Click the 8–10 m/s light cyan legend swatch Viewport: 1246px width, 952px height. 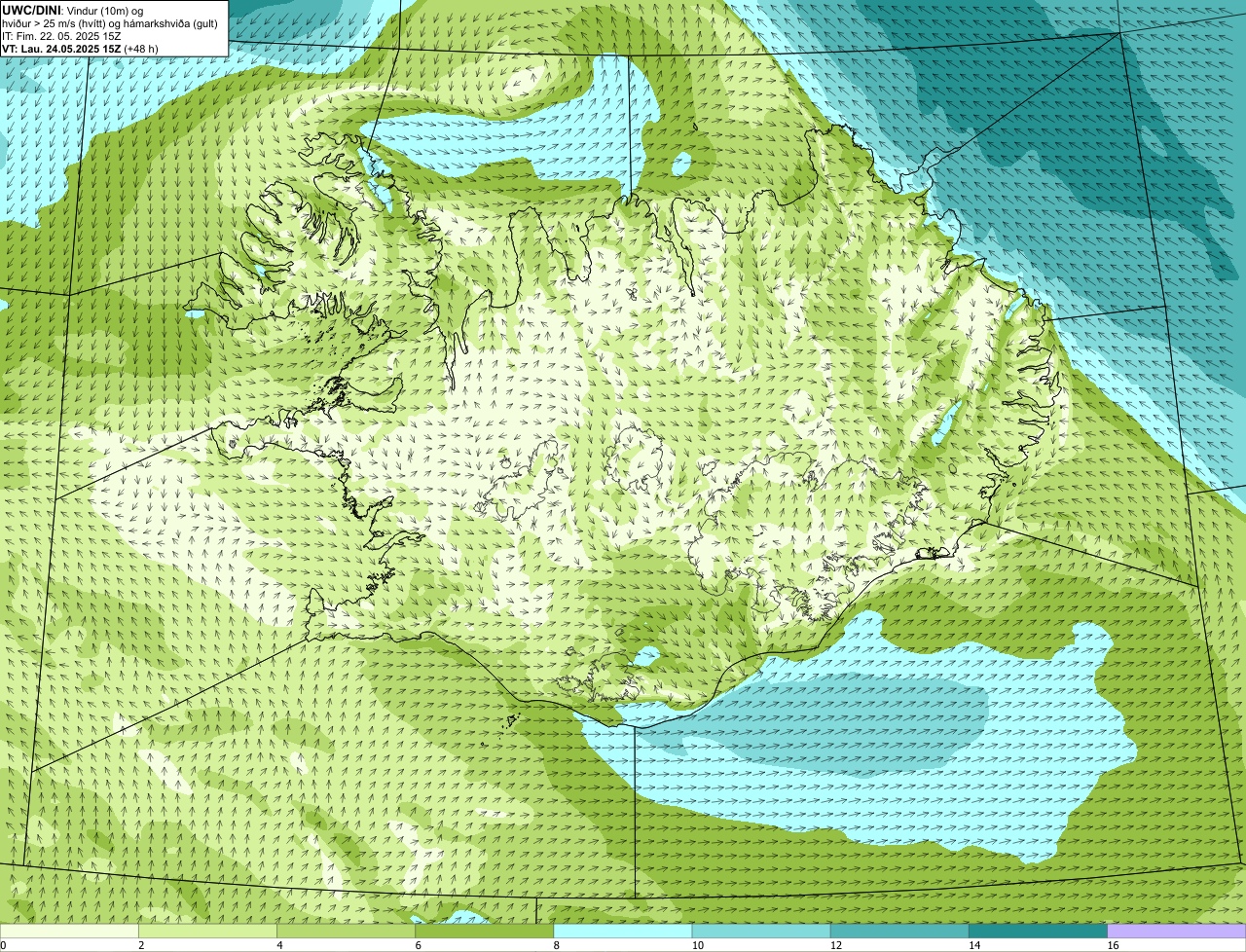[623, 931]
